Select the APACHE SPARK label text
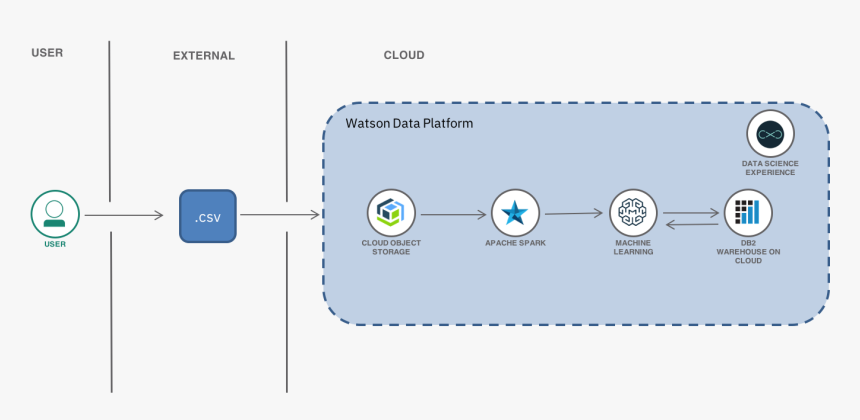The image size is (860, 420). [516, 243]
